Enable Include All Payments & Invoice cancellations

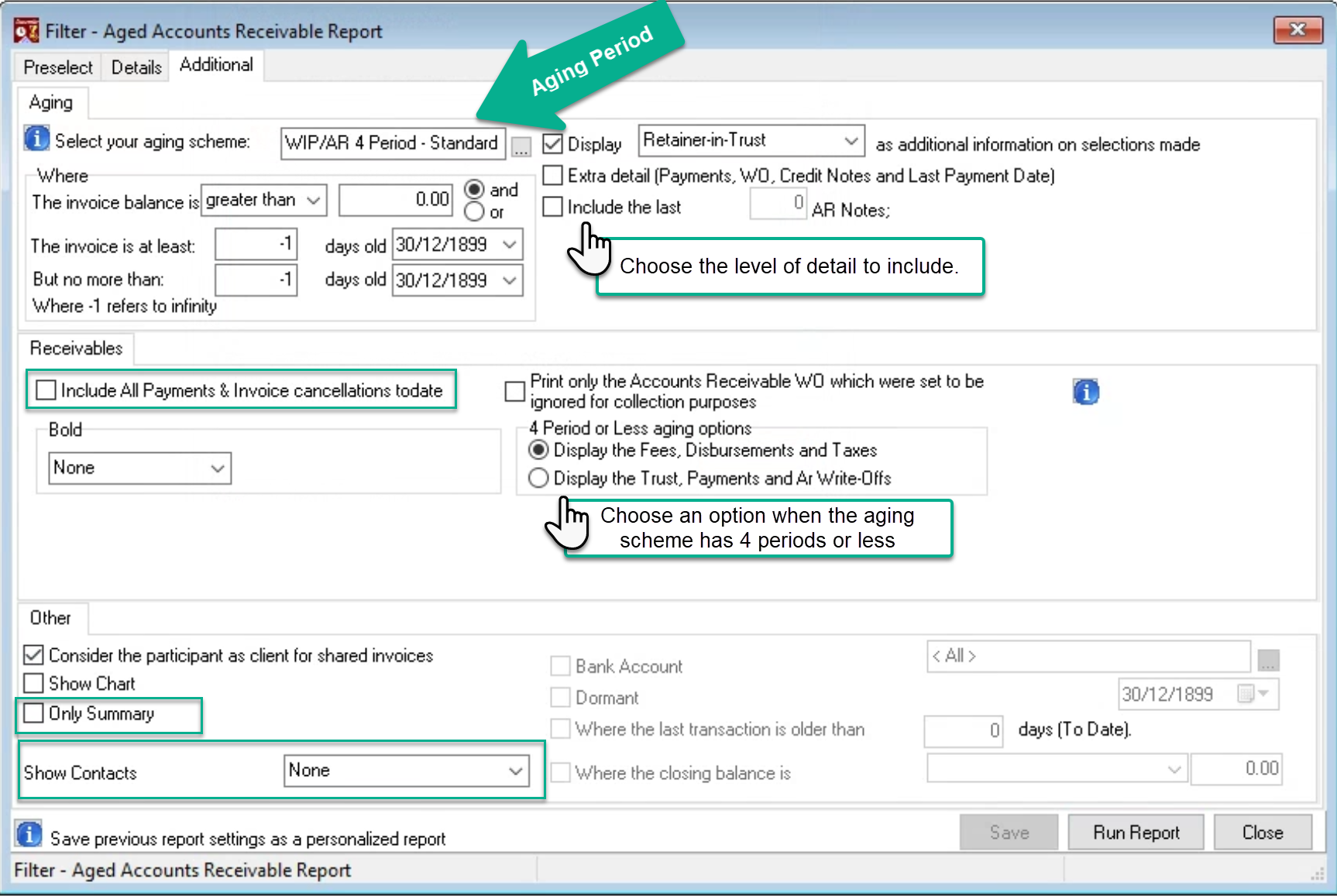[x=46, y=390]
